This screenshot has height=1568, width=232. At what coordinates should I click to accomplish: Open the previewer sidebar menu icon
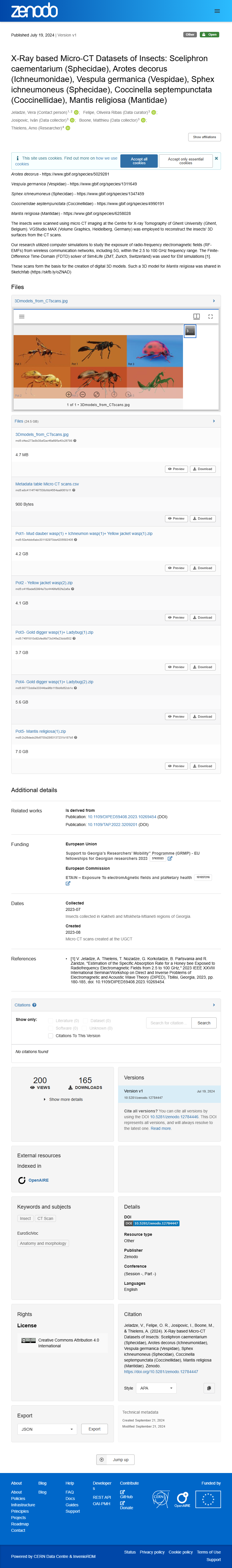click(x=22, y=317)
